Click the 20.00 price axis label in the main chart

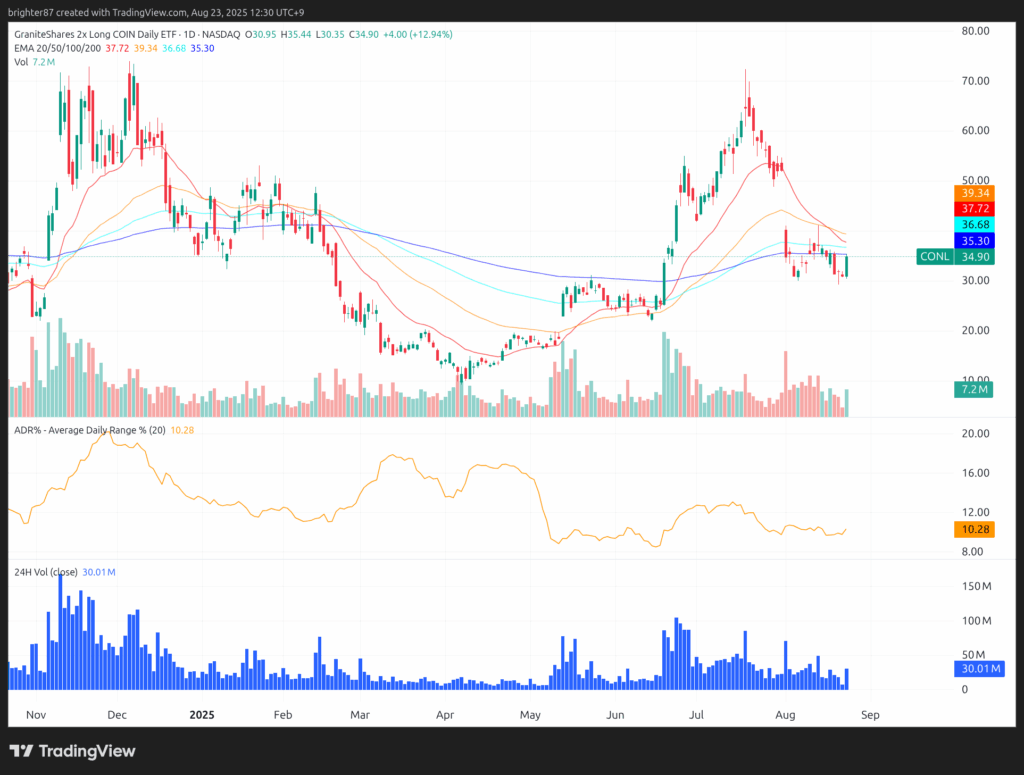pyautogui.click(x=975, y=330)
